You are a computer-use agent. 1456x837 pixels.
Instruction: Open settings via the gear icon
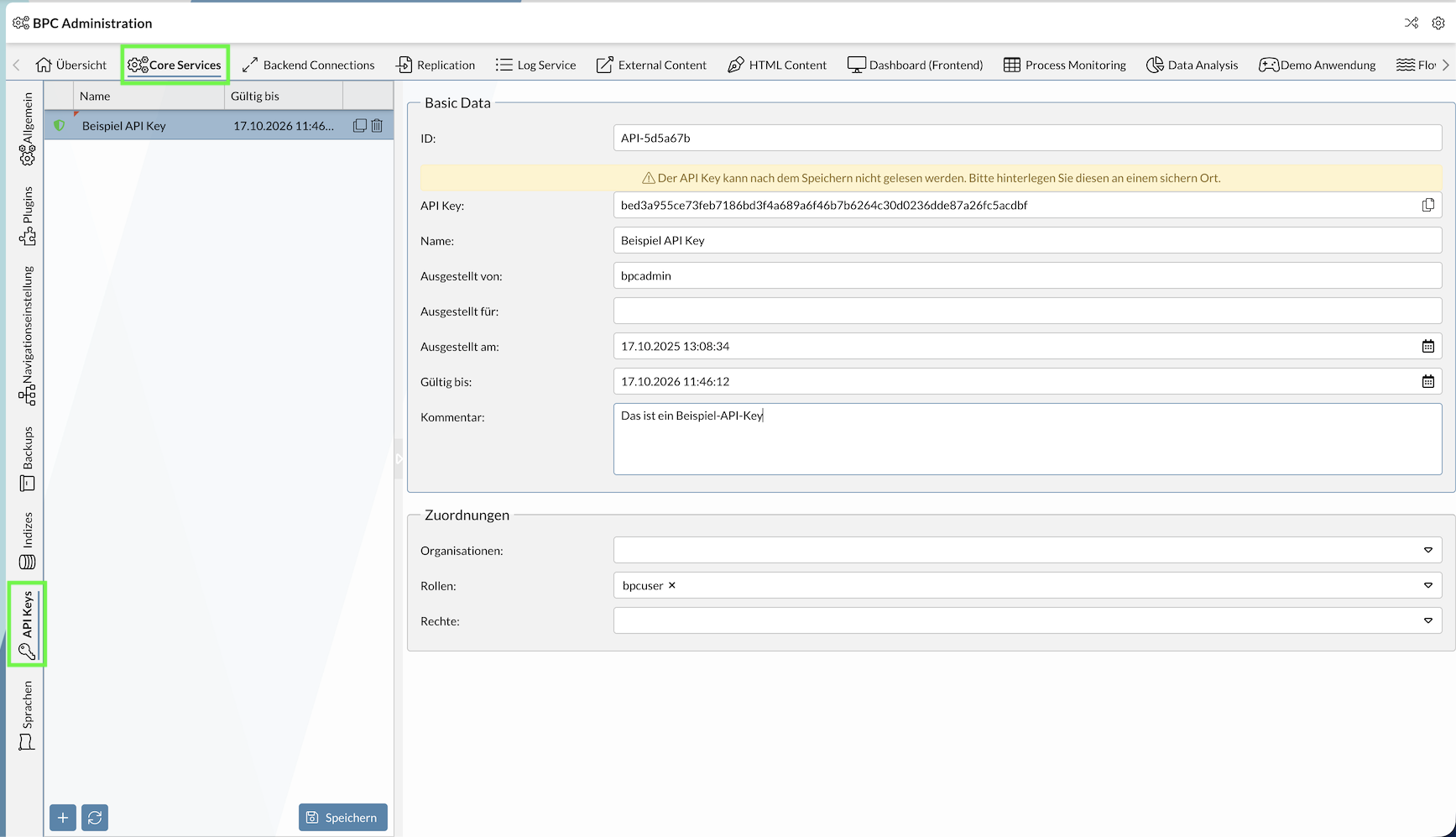click(x=1438, y=23)
